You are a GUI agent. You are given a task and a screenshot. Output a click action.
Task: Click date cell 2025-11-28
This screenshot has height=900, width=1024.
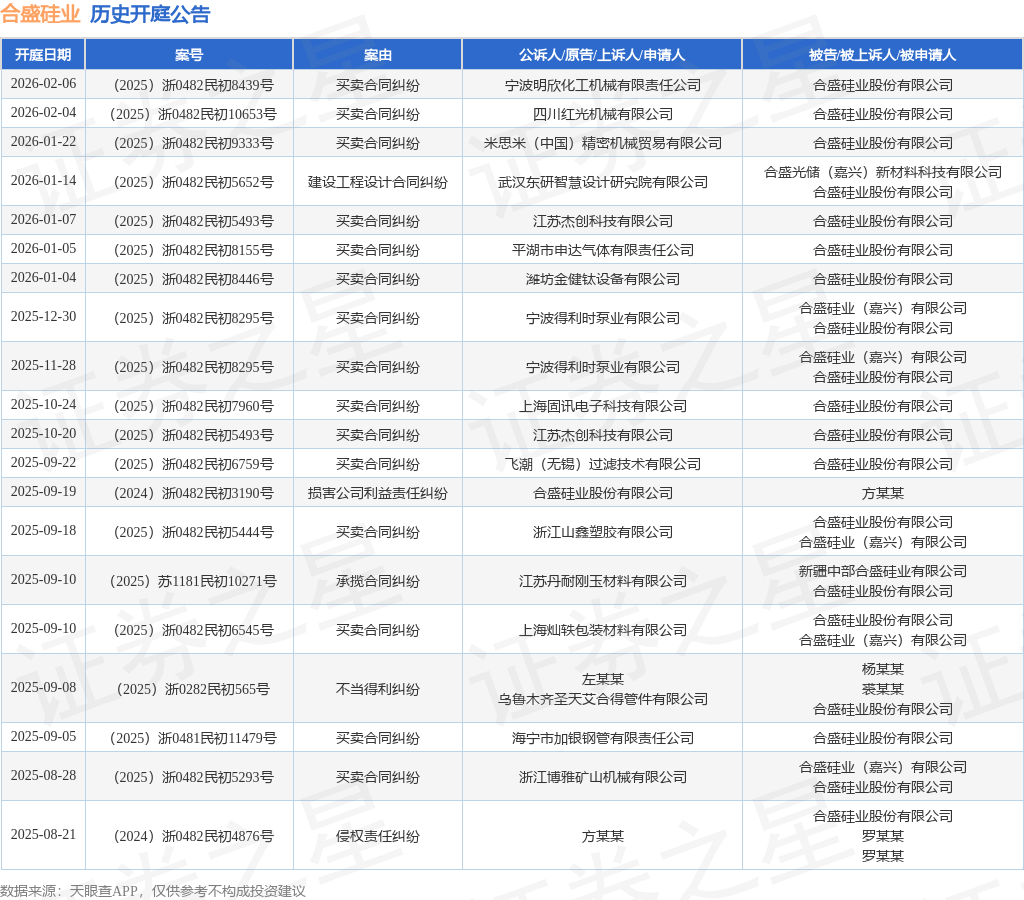[x=43, y=365]
